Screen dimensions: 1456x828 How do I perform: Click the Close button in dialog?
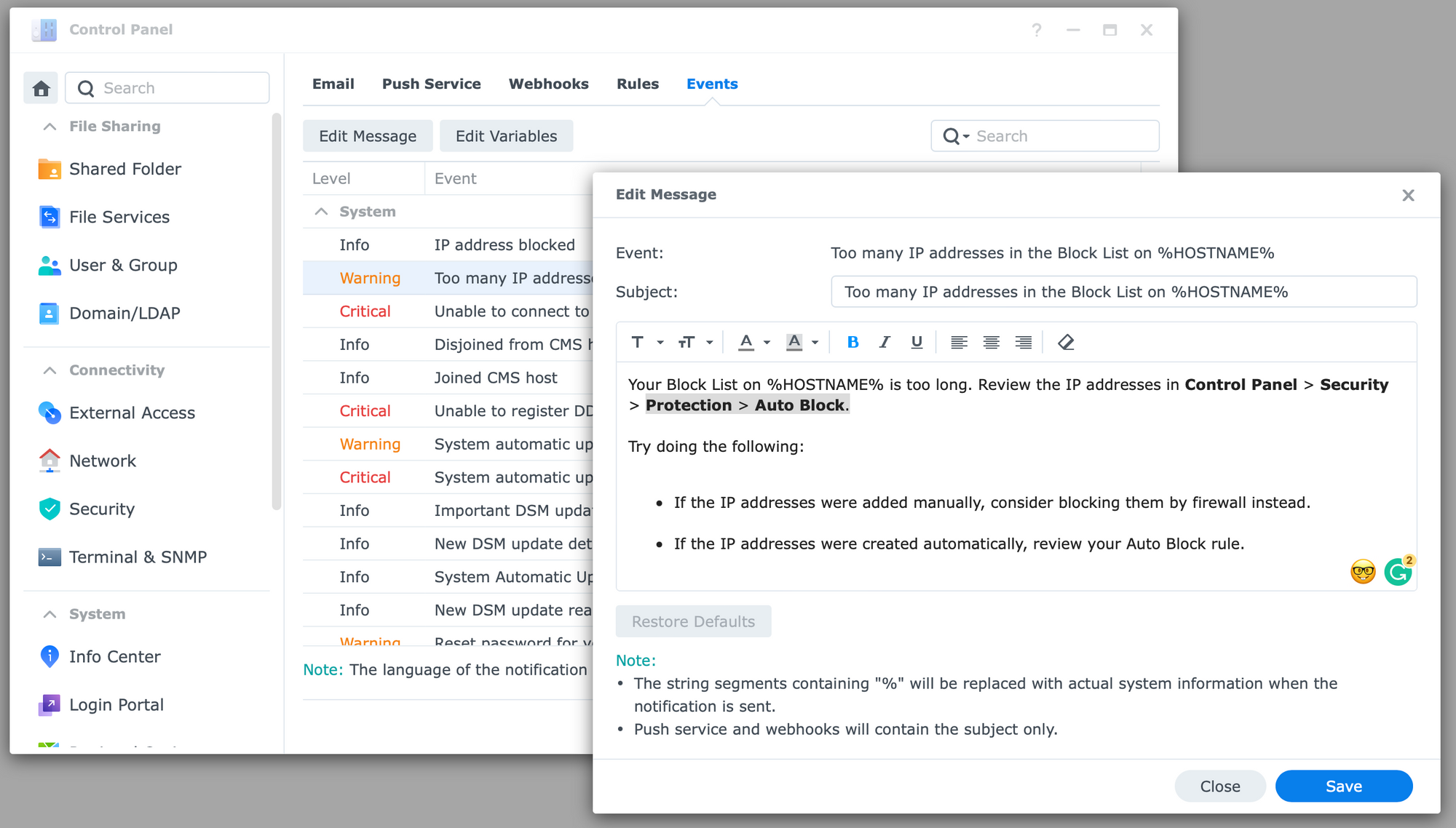pos(1220,786)
